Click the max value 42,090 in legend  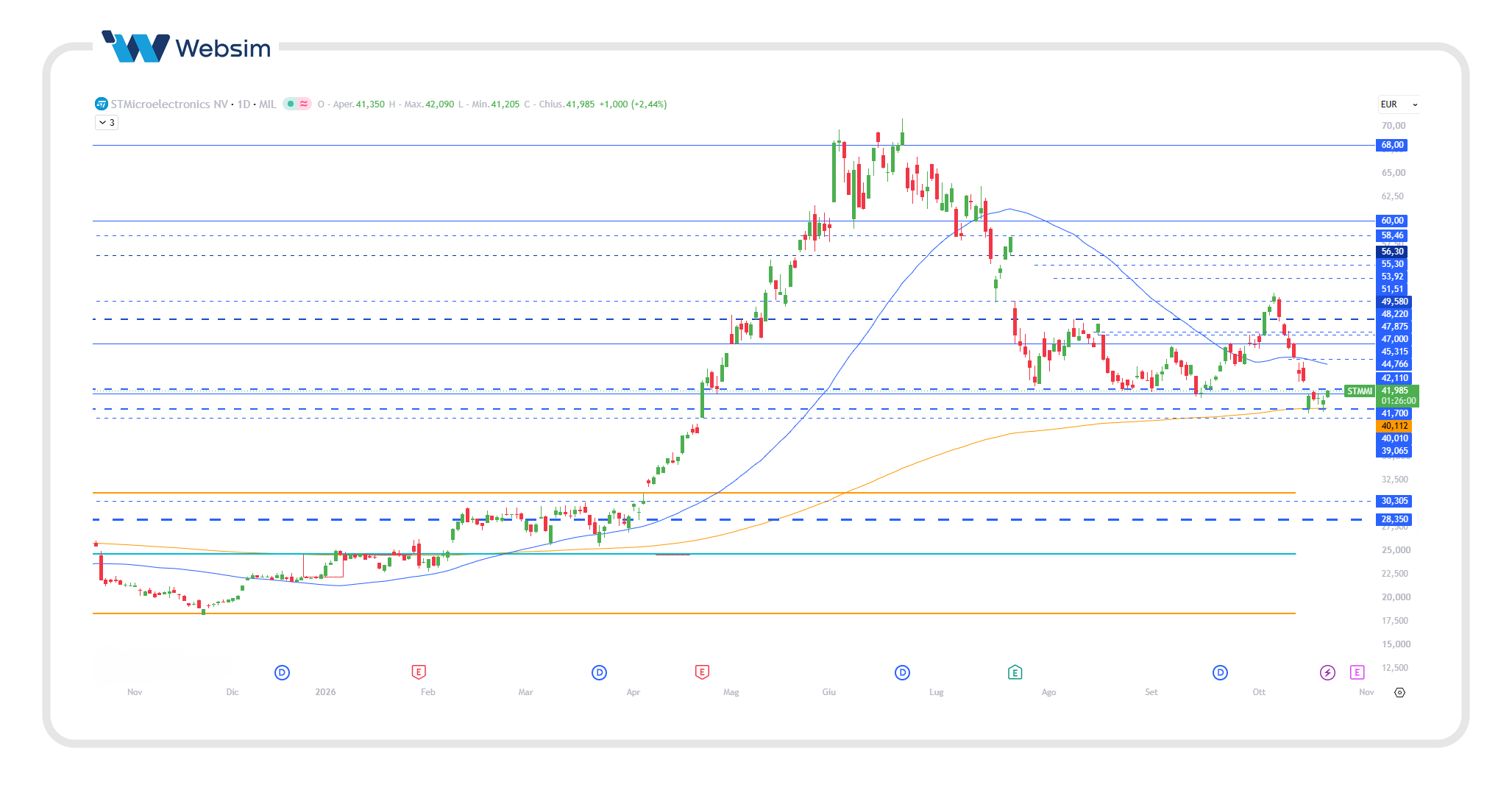click(x=439, y=104)
